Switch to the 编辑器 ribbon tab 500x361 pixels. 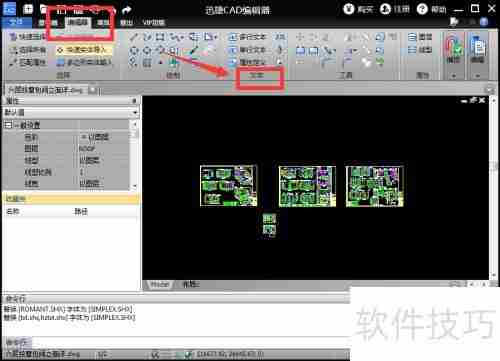78,22
